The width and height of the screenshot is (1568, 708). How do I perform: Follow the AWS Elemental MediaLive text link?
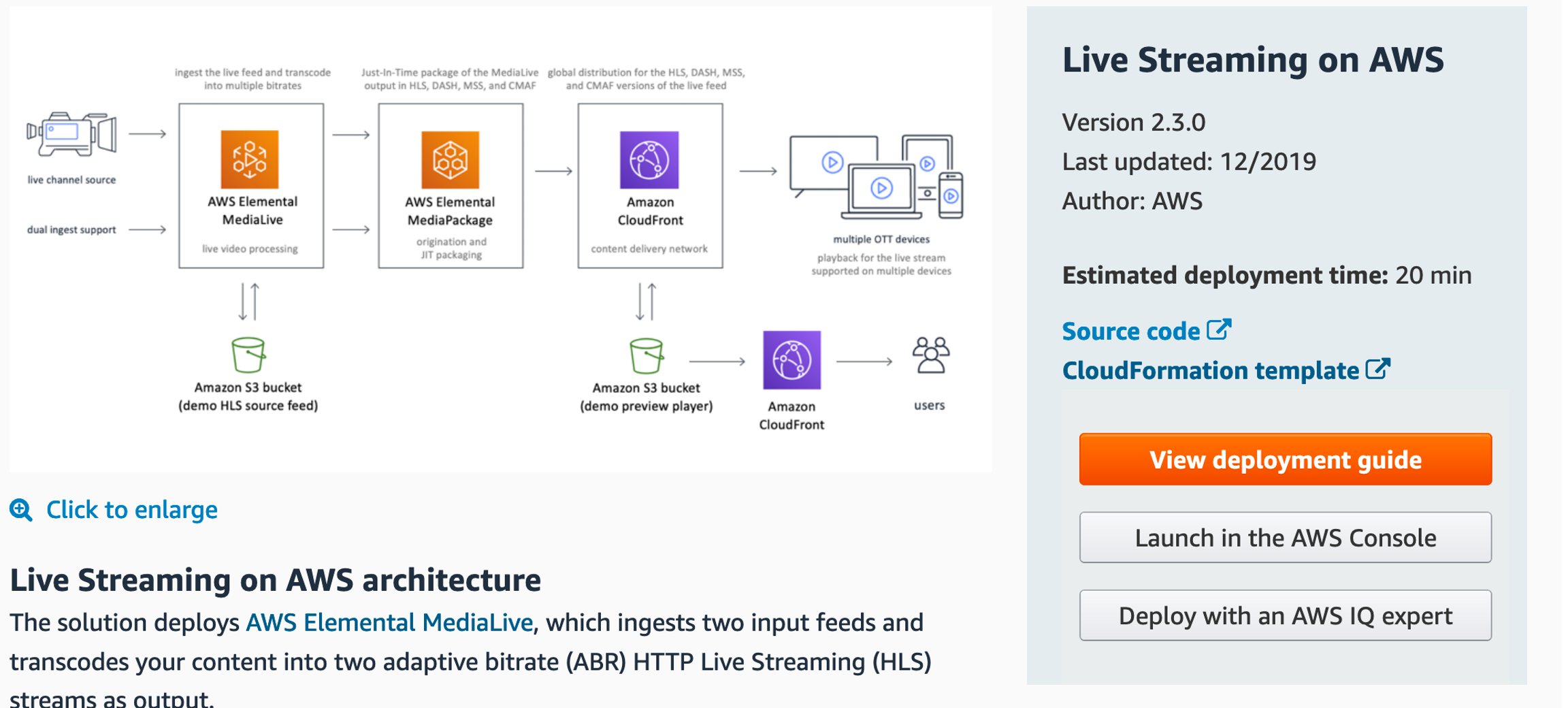[389, 622]
